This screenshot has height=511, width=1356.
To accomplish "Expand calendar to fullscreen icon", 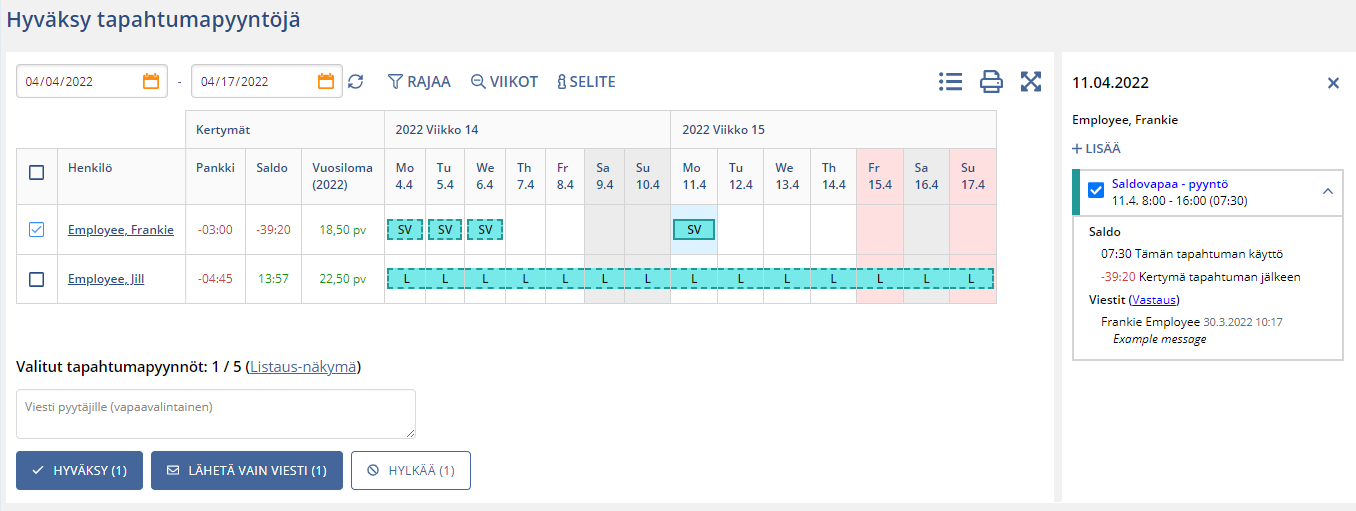I will click(x=1031, y=82).
